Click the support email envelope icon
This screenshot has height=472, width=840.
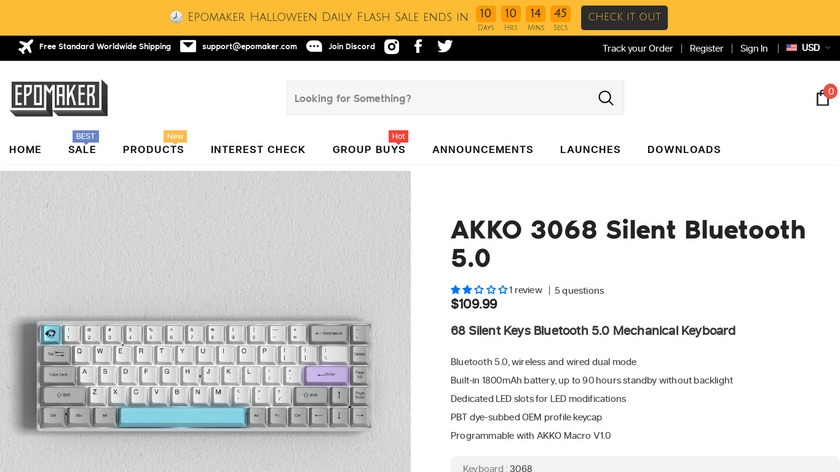tap(188, 47)
